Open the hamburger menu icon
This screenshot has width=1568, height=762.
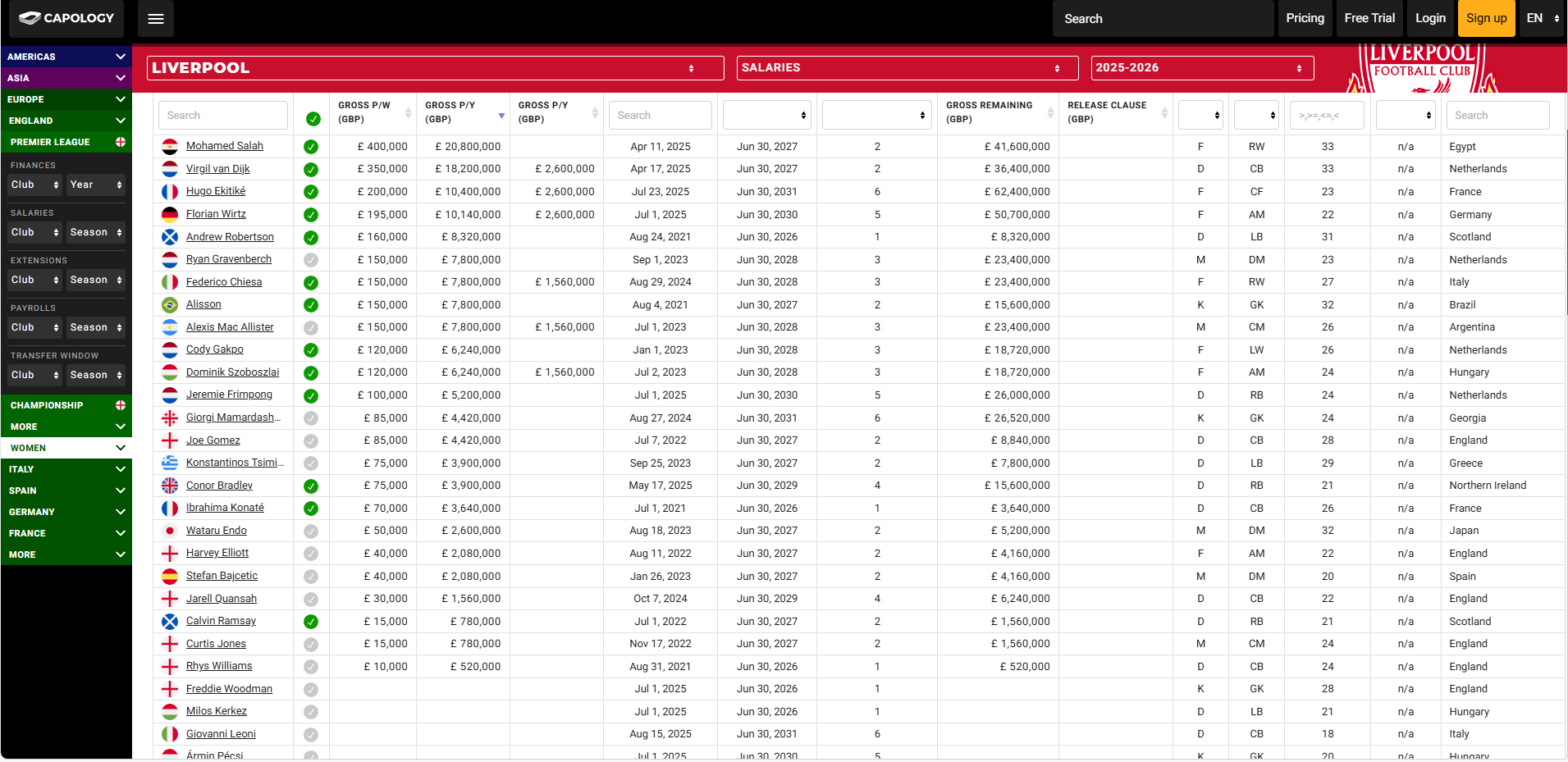point(156,19)
